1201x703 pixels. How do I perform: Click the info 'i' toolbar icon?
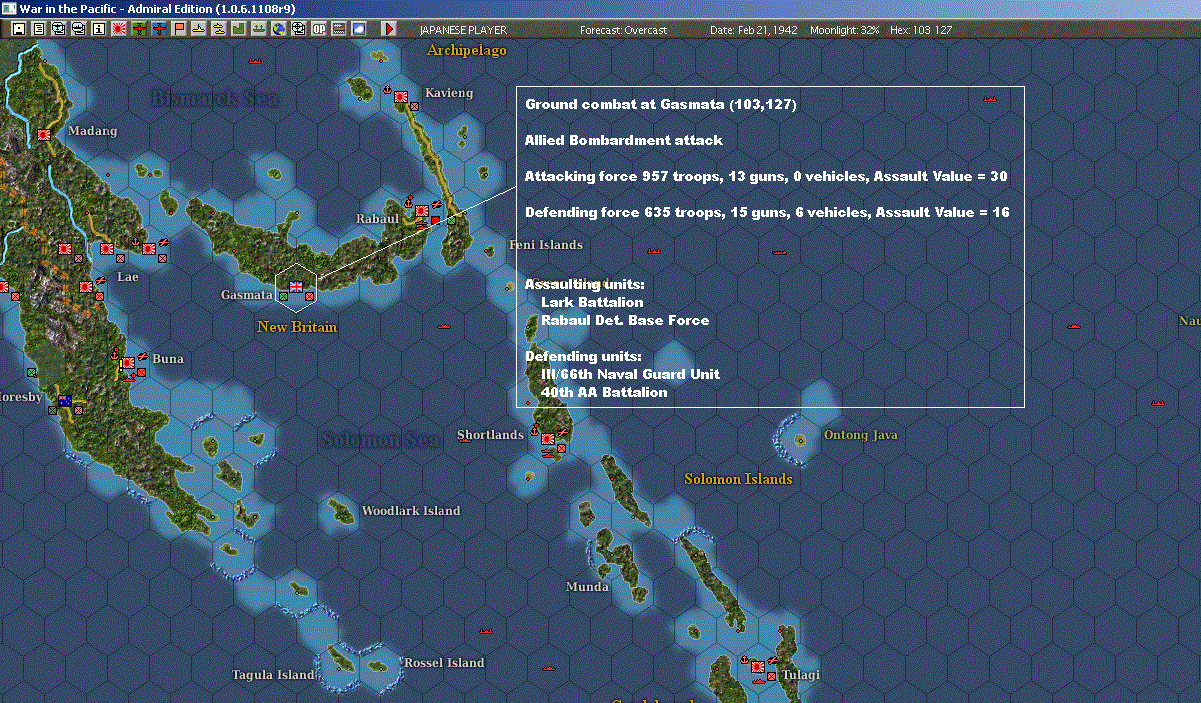tap(98, 29)
